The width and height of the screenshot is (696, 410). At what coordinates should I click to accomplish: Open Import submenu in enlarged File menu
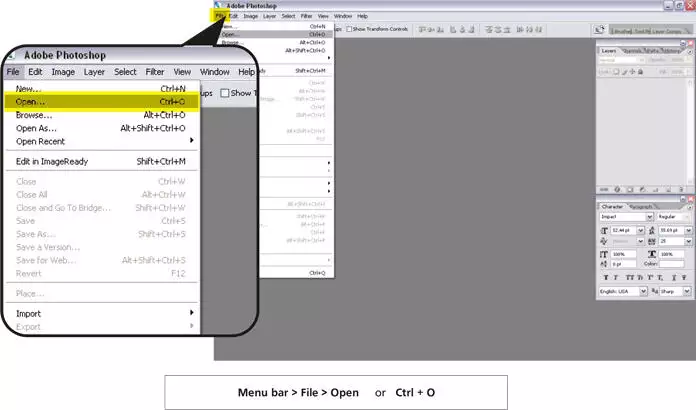[x=102, y=314]
